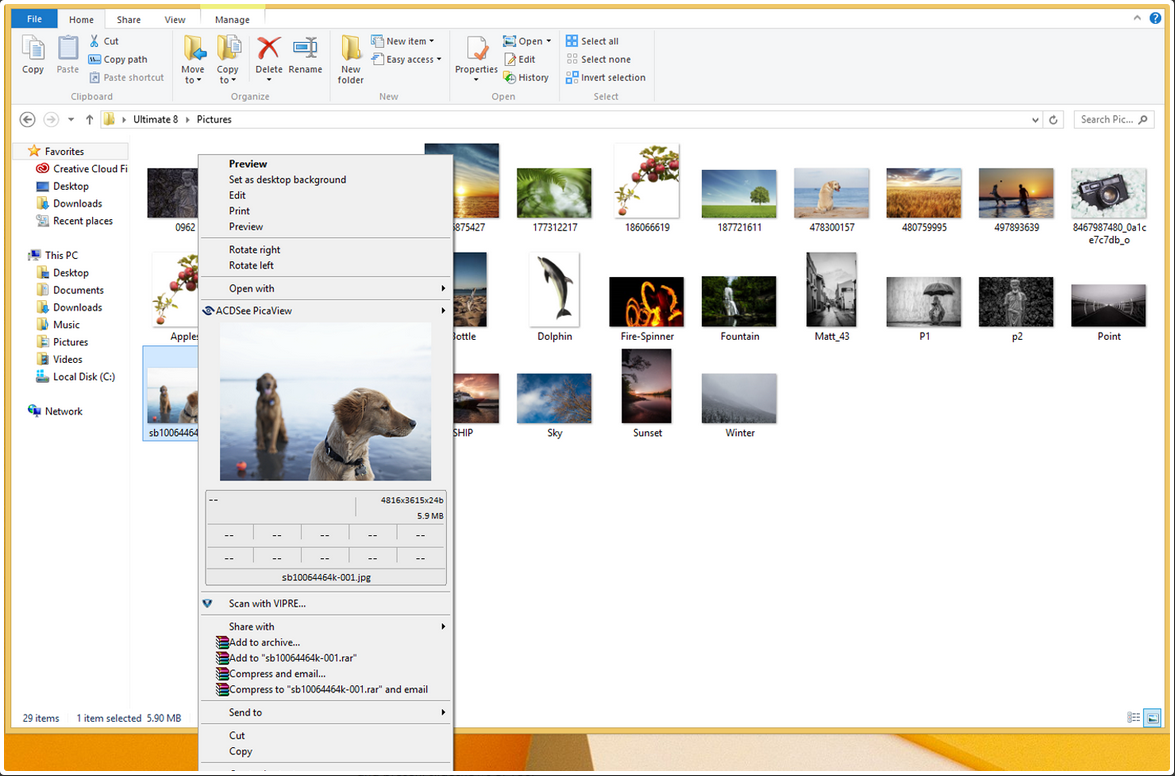Click the New folder icon
The image size is (1175, 776).
pyautogui.click(x=350, y=50)
